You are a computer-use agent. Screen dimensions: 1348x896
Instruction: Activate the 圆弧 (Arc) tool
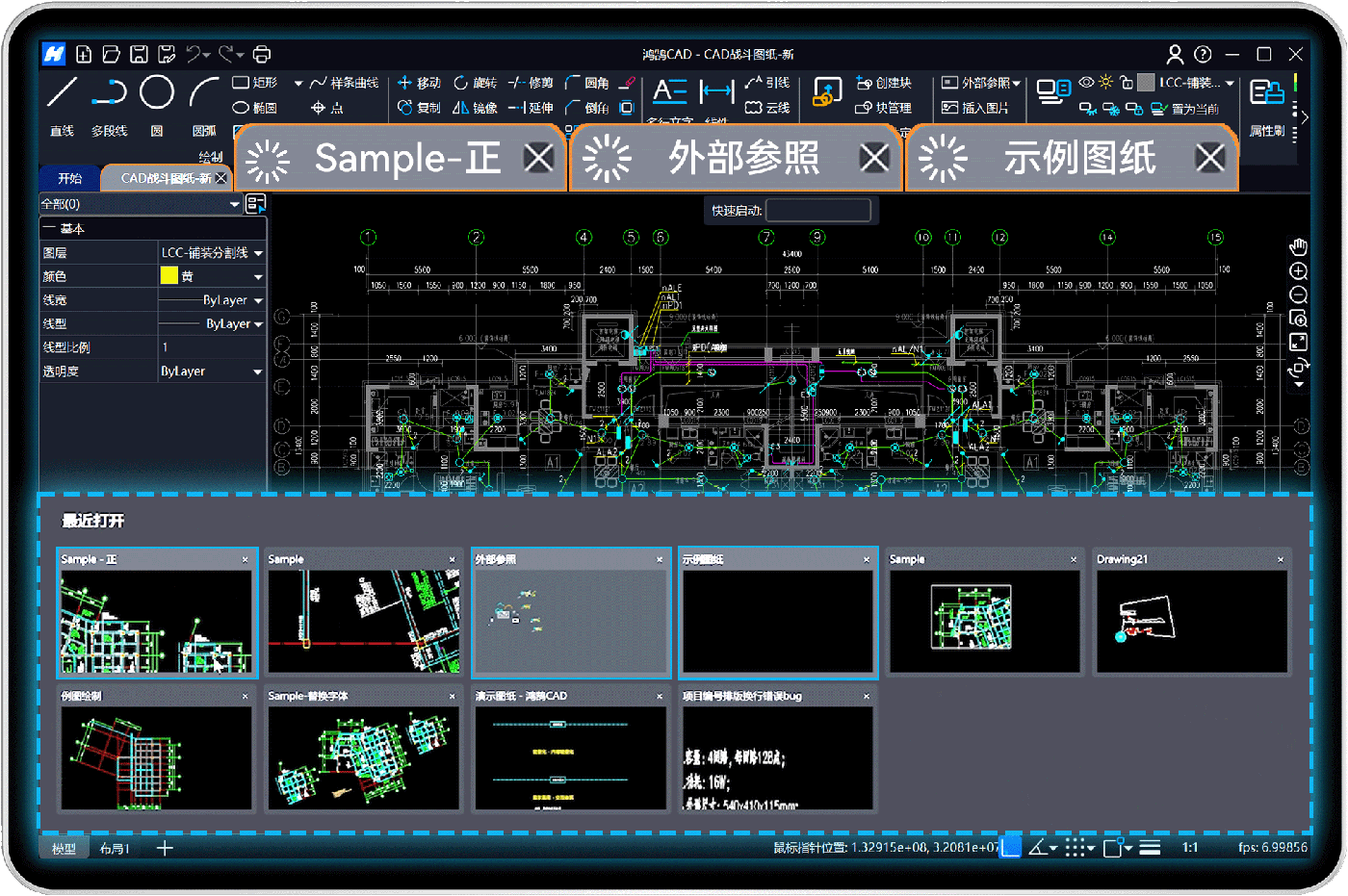pyautogui.click(x=203, y=93)
